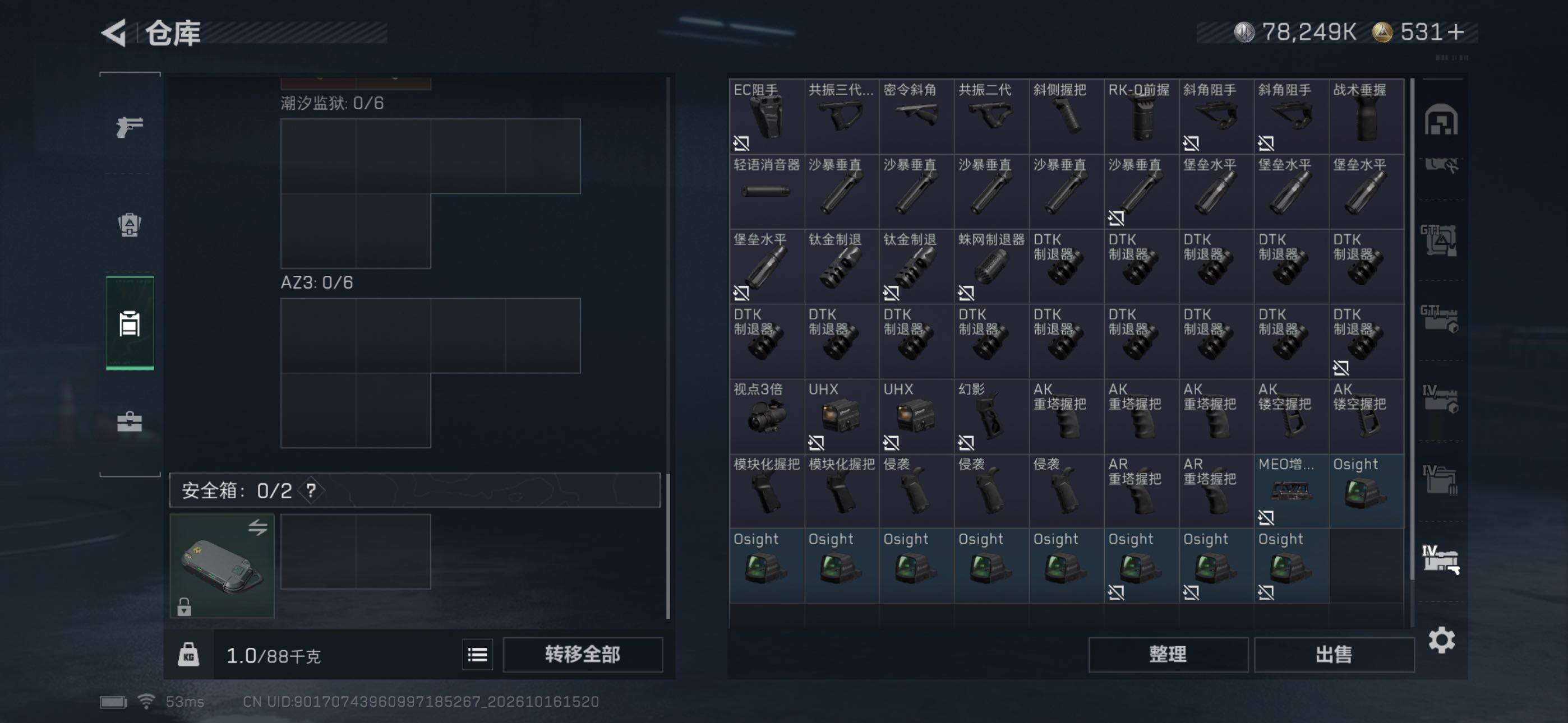Select the 密令斜角 angled grip item
Image resolution: width=1568 pixels, height=723 pixels.
click(x=916, y=115)
